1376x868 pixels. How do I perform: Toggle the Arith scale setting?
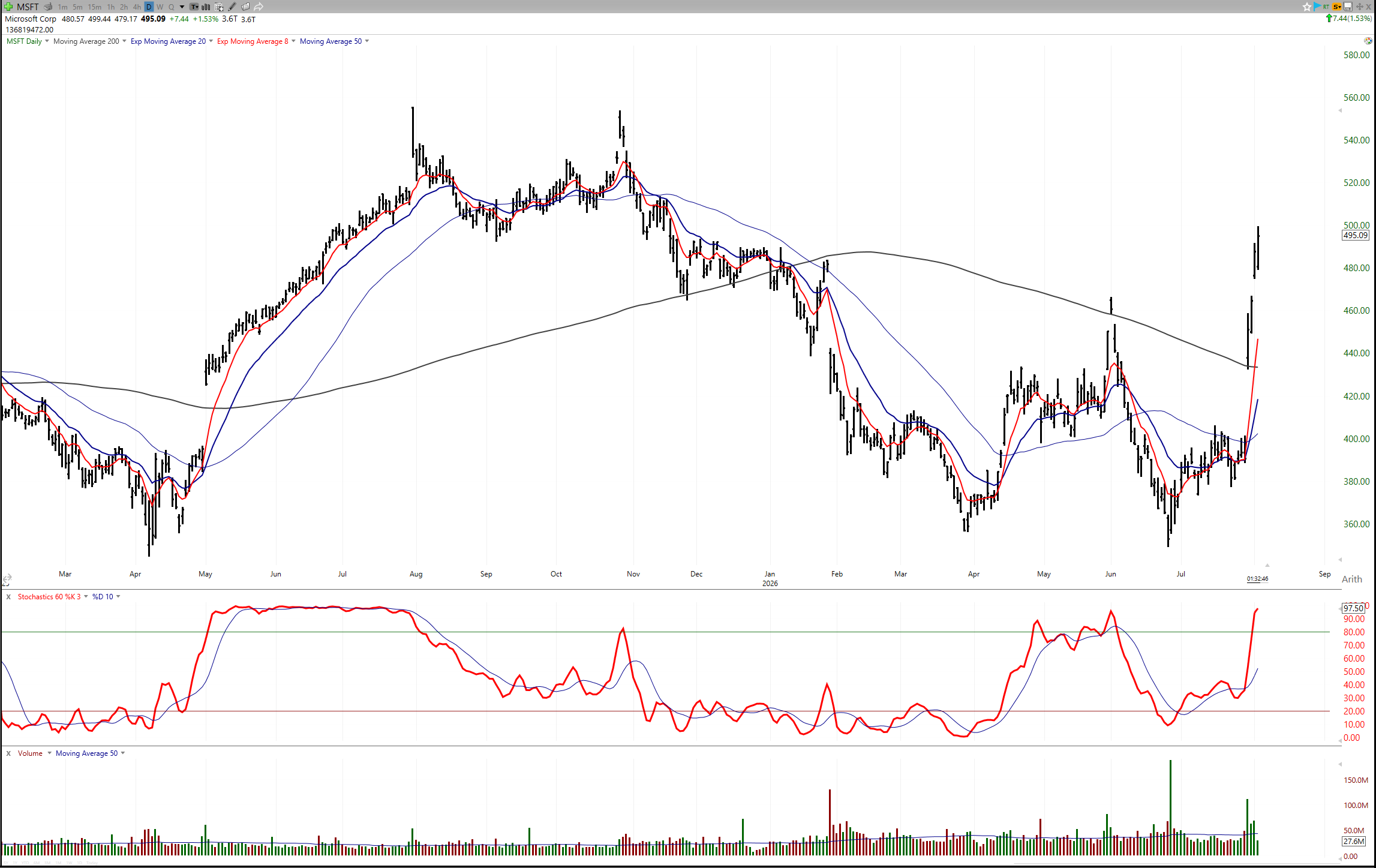1352,579
